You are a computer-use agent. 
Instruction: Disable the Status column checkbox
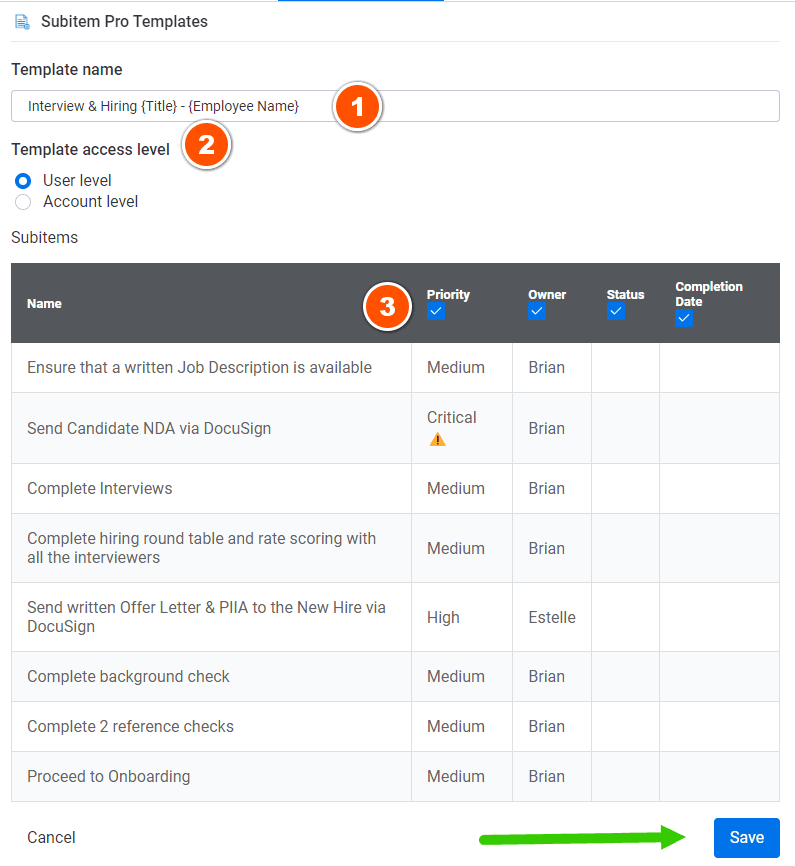click(x=614, y=311)
